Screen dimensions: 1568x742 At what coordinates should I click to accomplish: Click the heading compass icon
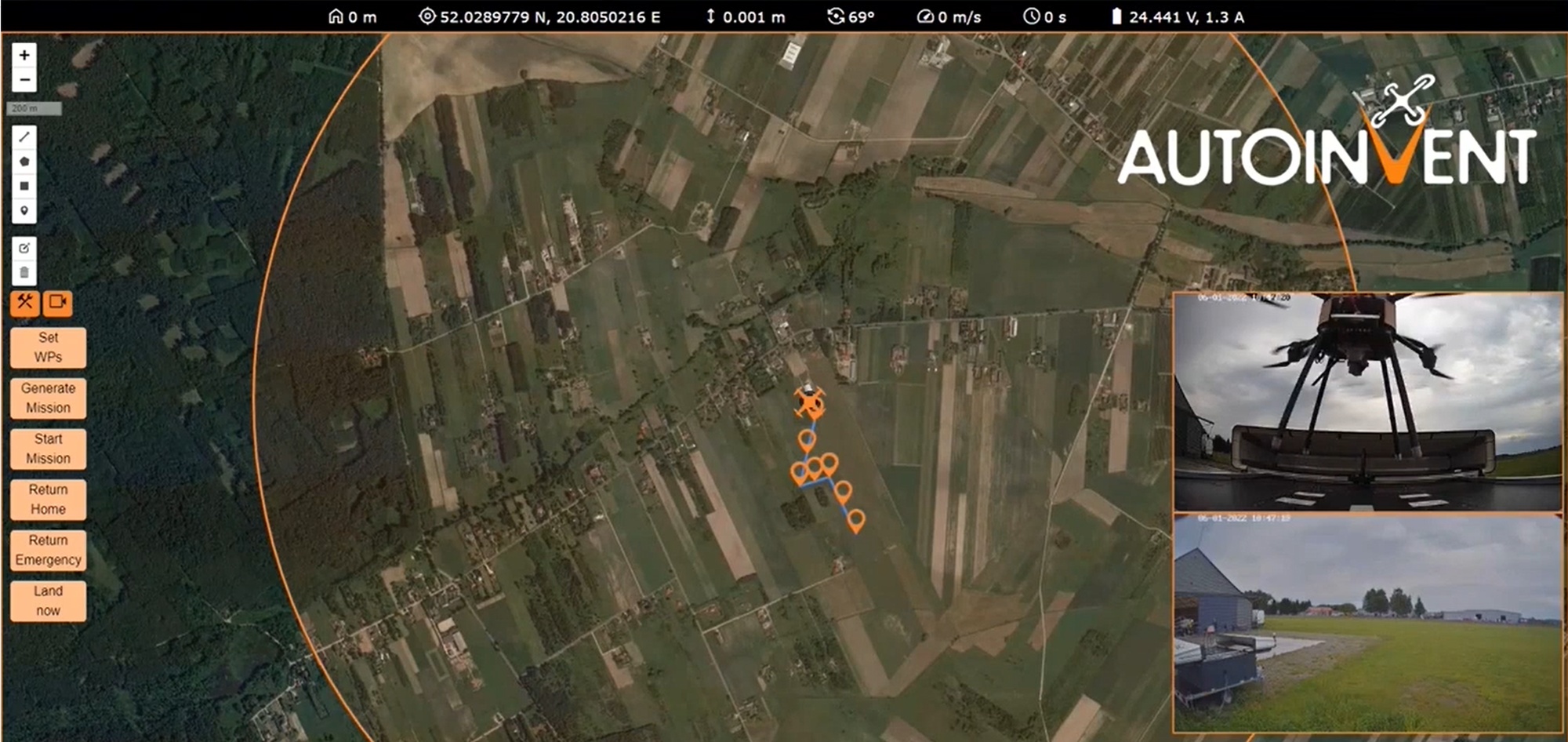pyautogui.click(x=836, y=16)
